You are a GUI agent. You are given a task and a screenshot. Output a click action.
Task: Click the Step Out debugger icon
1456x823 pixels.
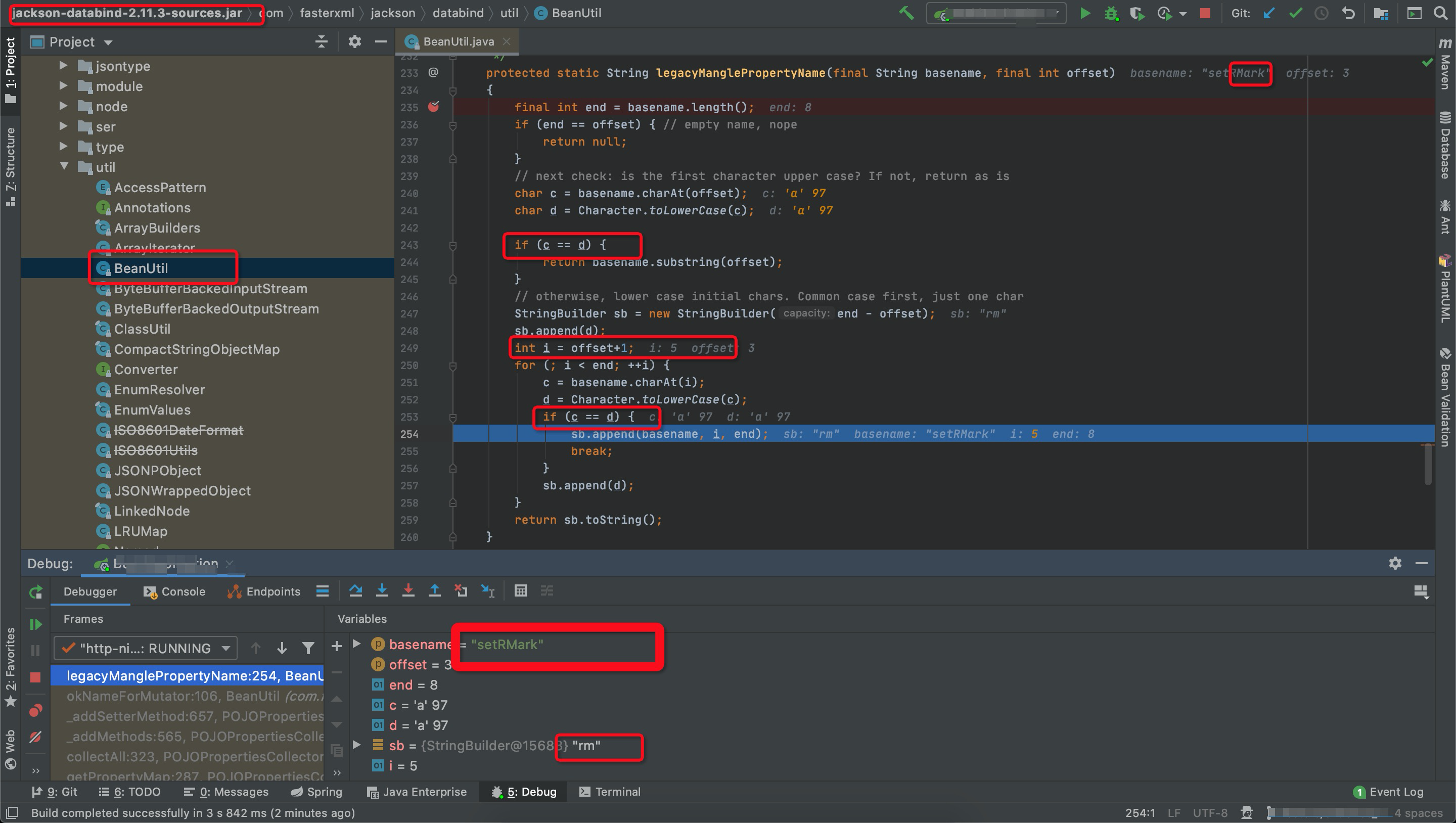[434, 590]
